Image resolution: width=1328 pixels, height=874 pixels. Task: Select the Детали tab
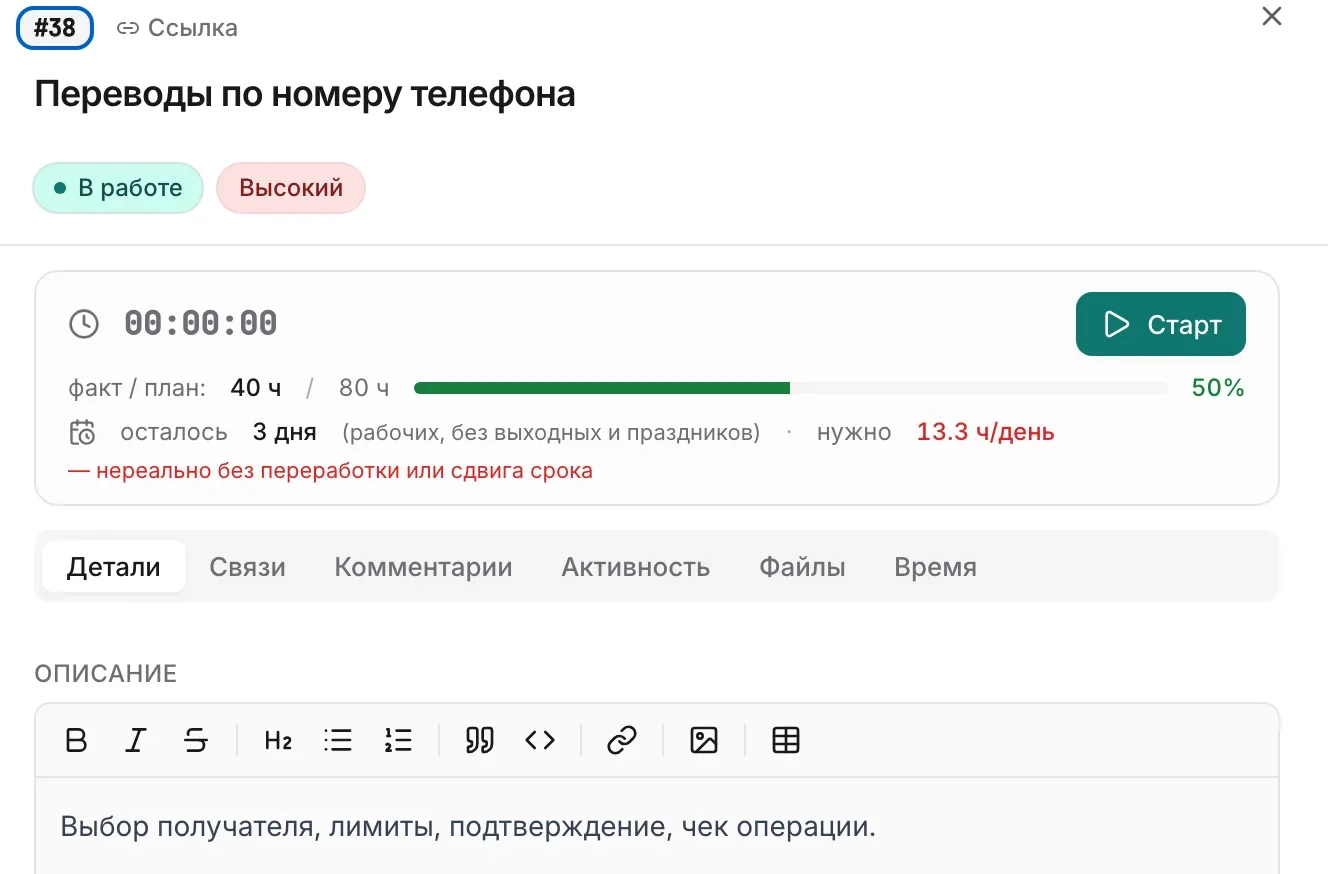tap(114, 567)
